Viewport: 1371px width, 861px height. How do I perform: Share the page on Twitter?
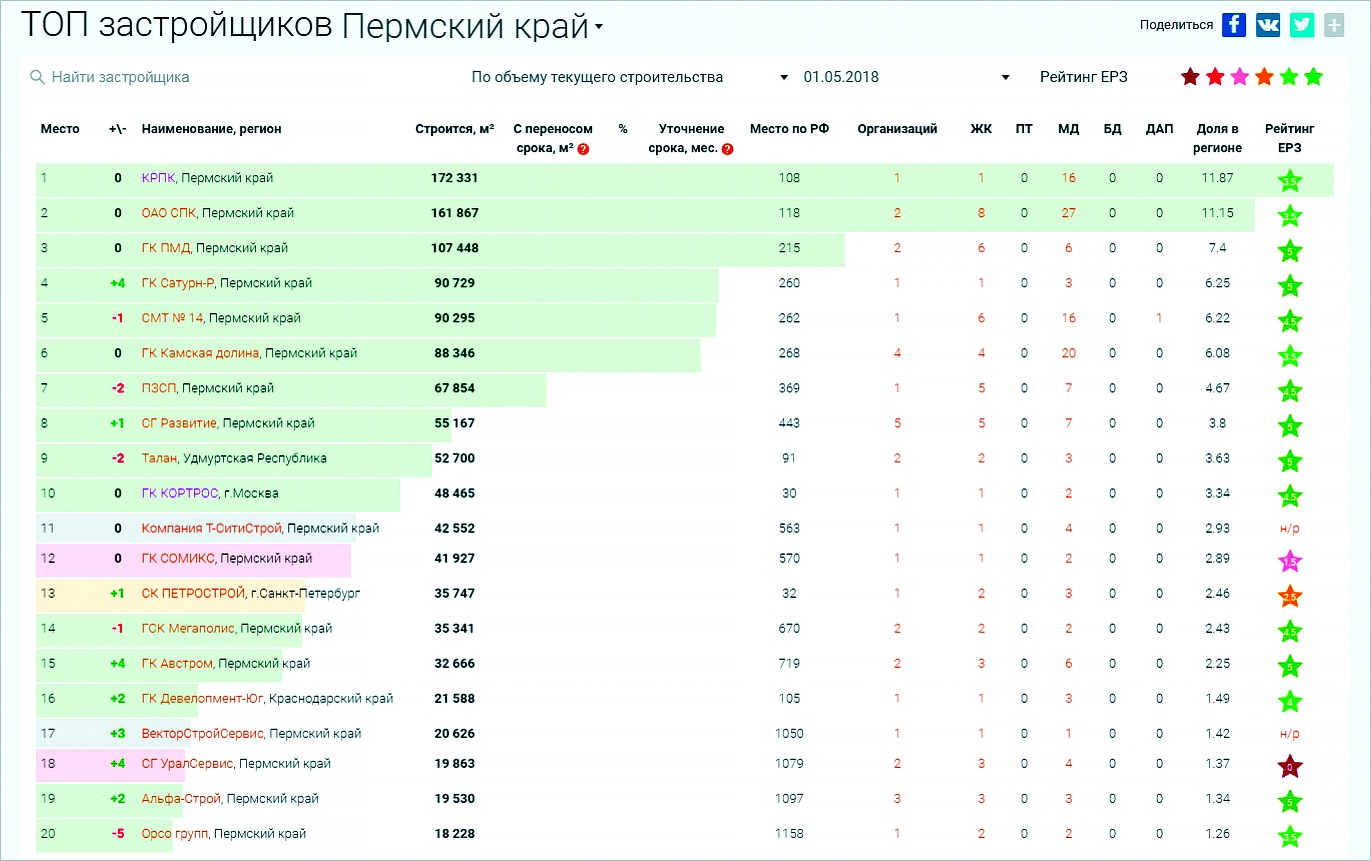coord(1301,25)
